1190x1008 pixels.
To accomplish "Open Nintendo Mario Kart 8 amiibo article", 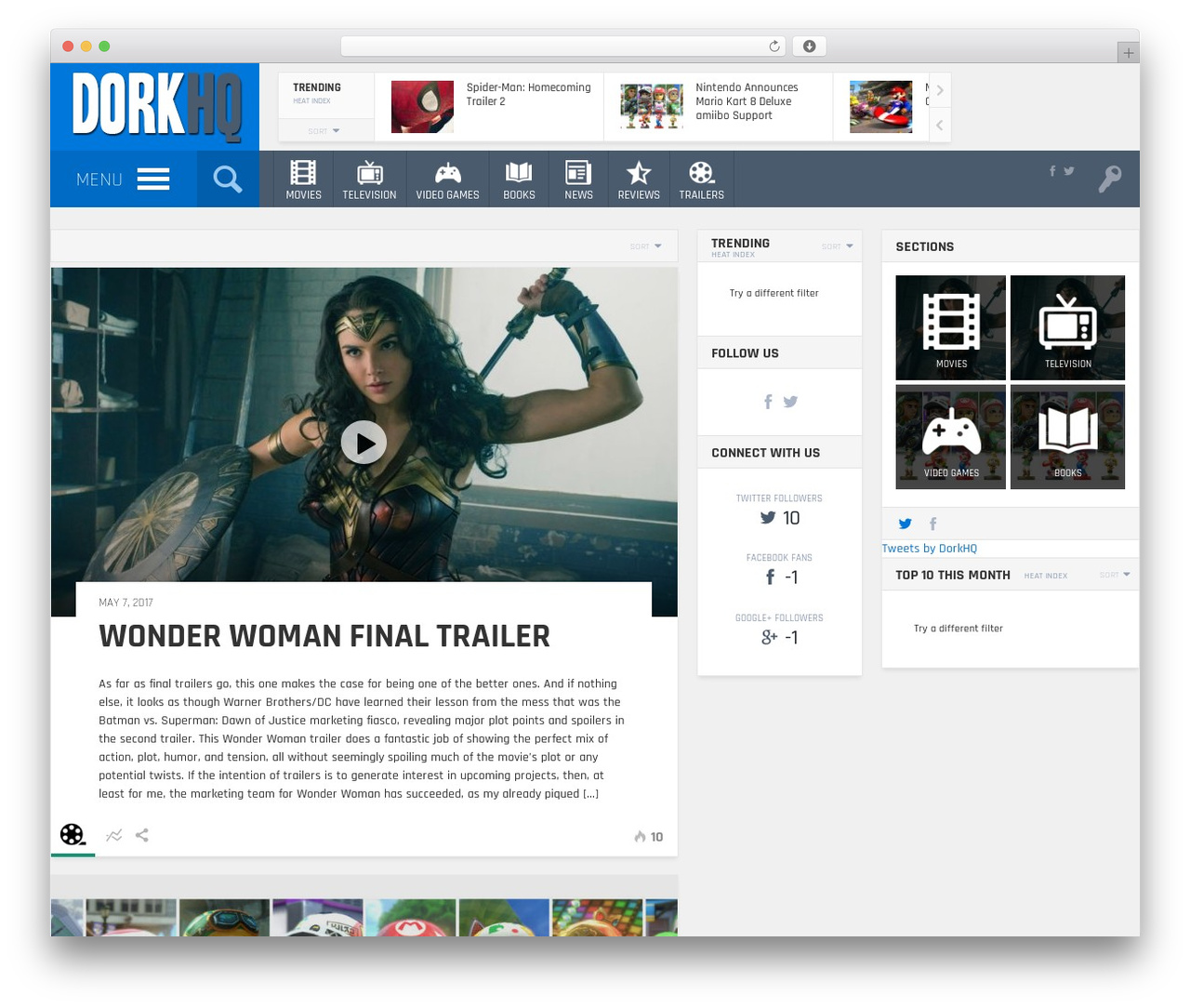I will click(747, 101).
